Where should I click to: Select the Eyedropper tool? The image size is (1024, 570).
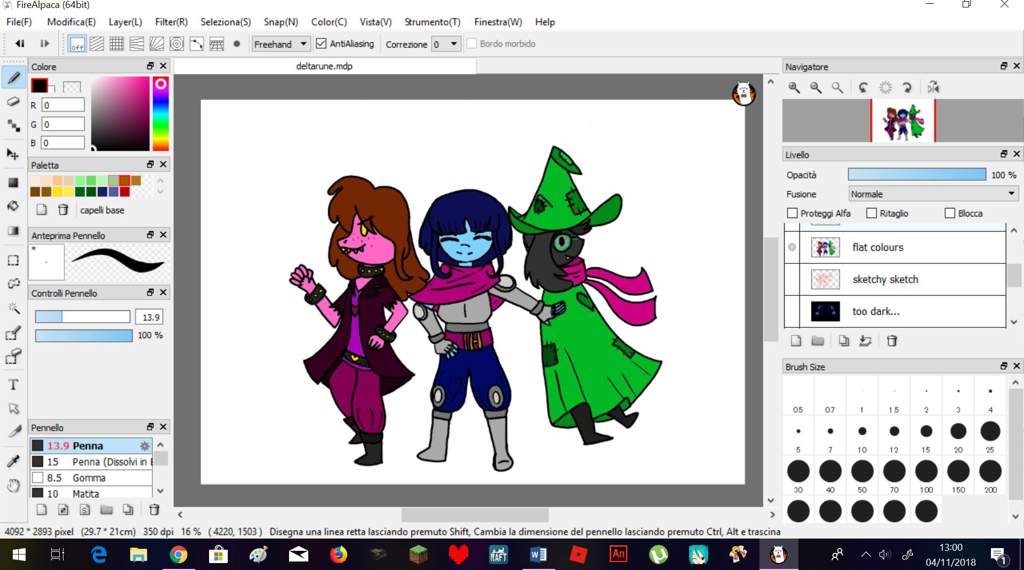pos(13,462)
